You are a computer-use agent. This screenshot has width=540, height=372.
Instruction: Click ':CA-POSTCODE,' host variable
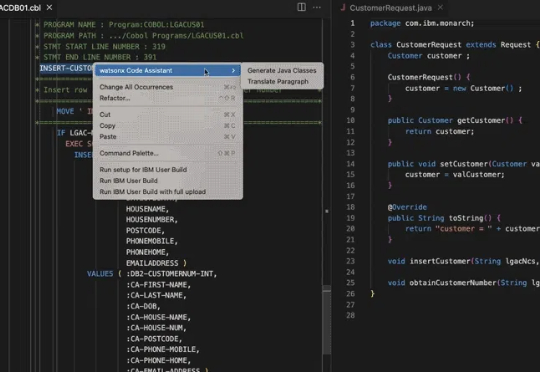point(154,339)
